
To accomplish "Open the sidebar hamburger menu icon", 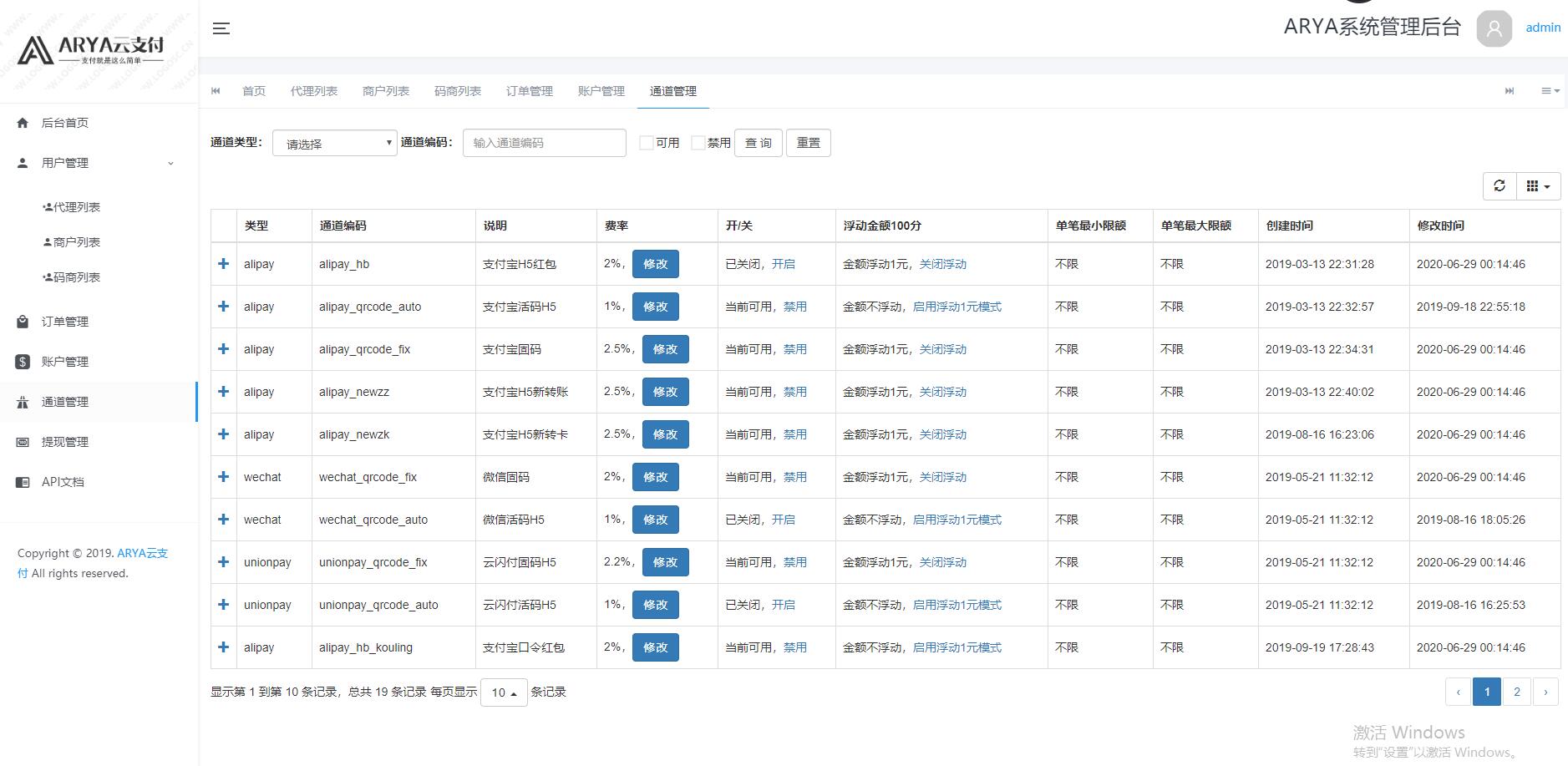I will pyautogui.click(x=221, y=28).
